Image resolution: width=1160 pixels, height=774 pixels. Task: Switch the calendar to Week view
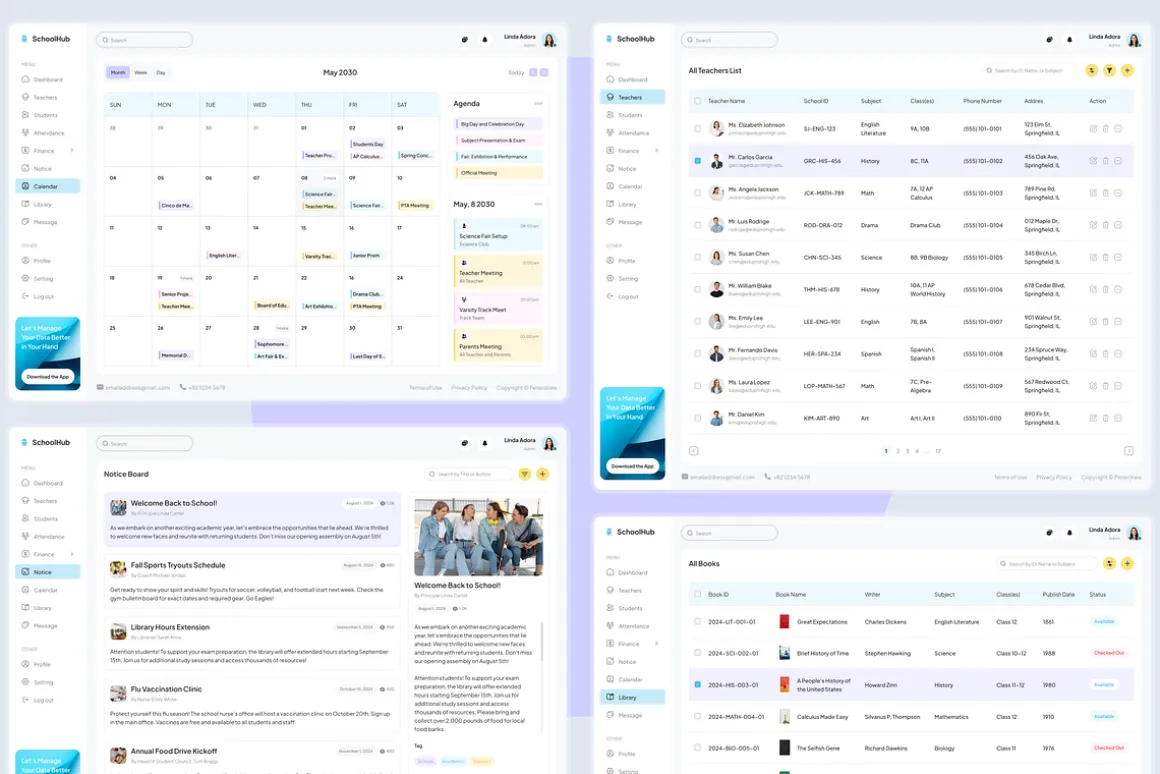click(x=141, y=73)
